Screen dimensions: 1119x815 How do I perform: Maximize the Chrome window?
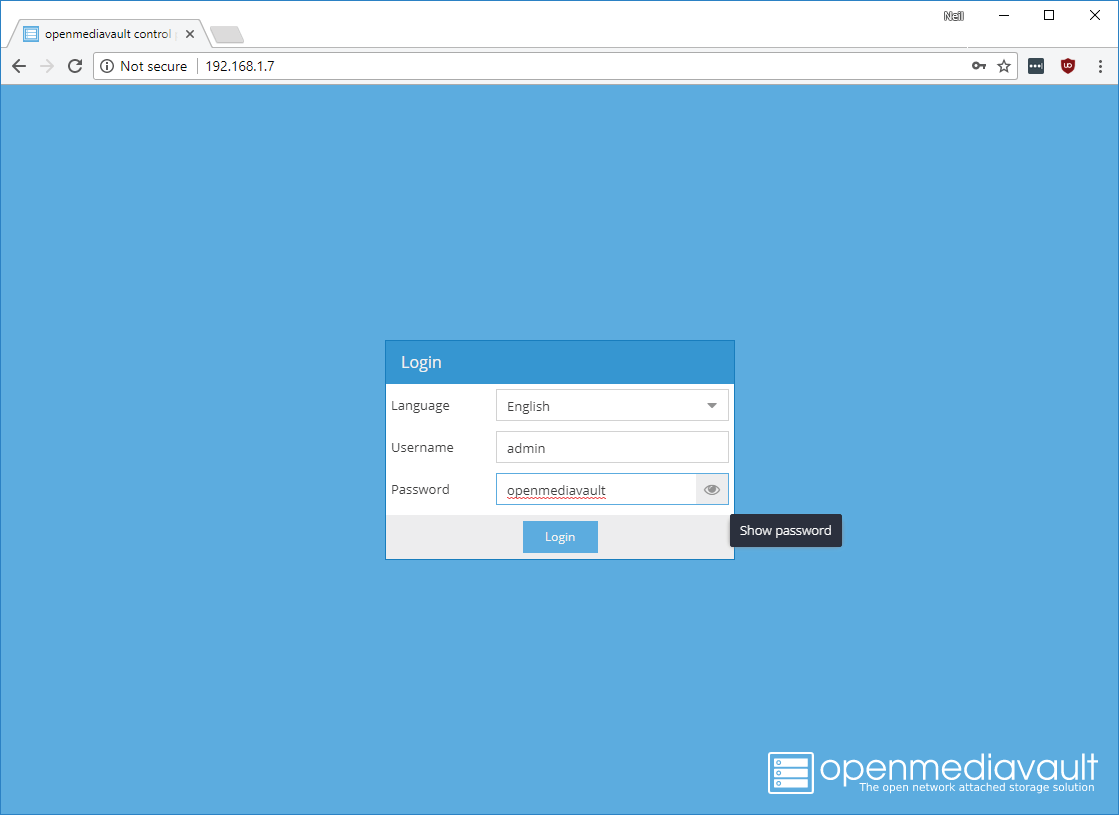[x=1048, y=16]
